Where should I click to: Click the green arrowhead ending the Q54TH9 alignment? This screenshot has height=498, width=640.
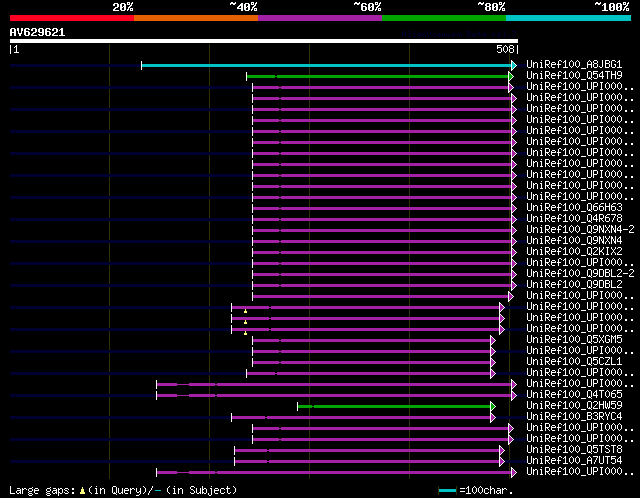click(x=511, y=76)
